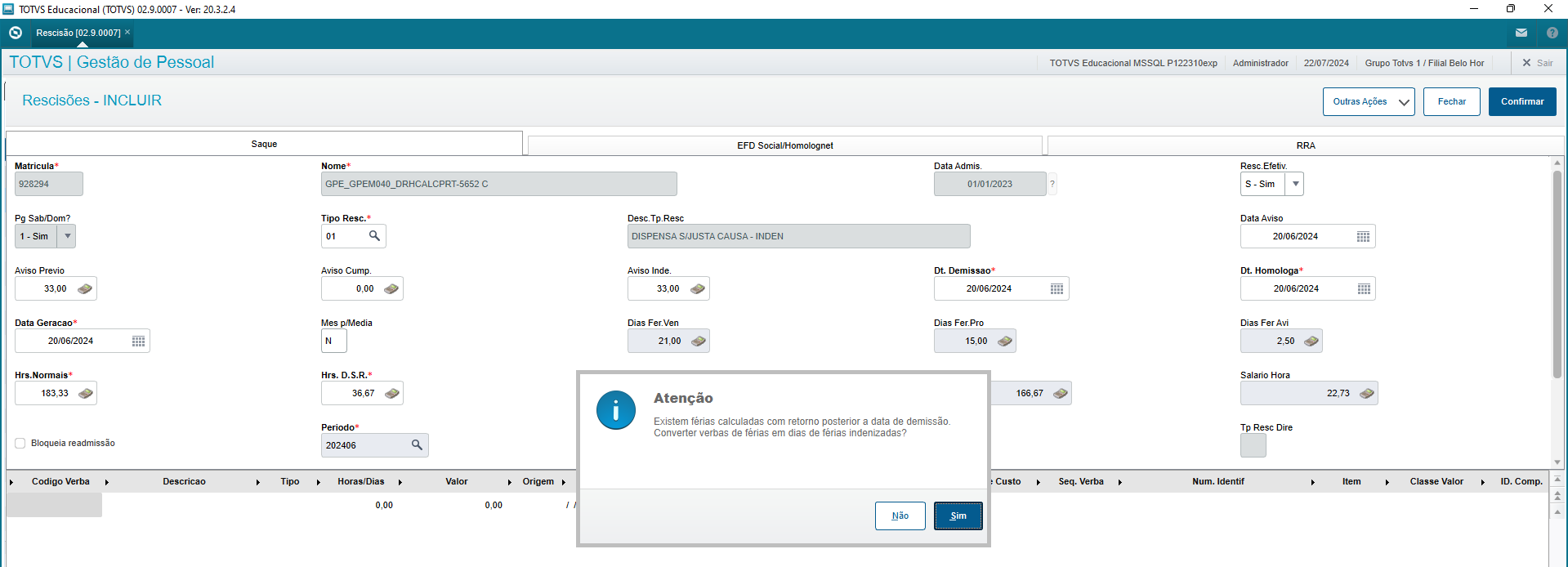Click Não in Atenção dialog
Screen dimensions: 1568x567
(x=900, y=516)
